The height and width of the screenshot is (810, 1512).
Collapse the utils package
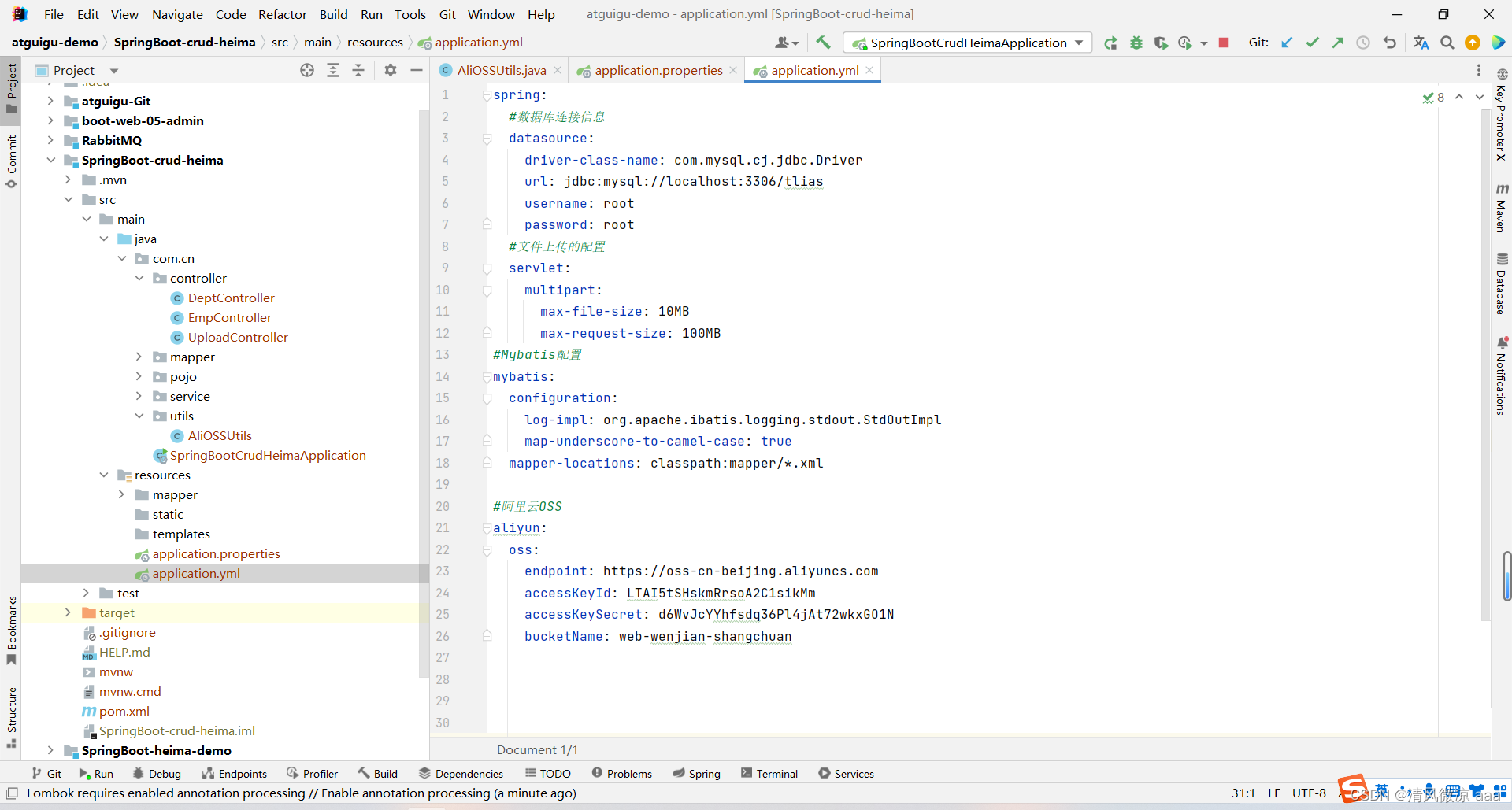(x=139, y=416)
